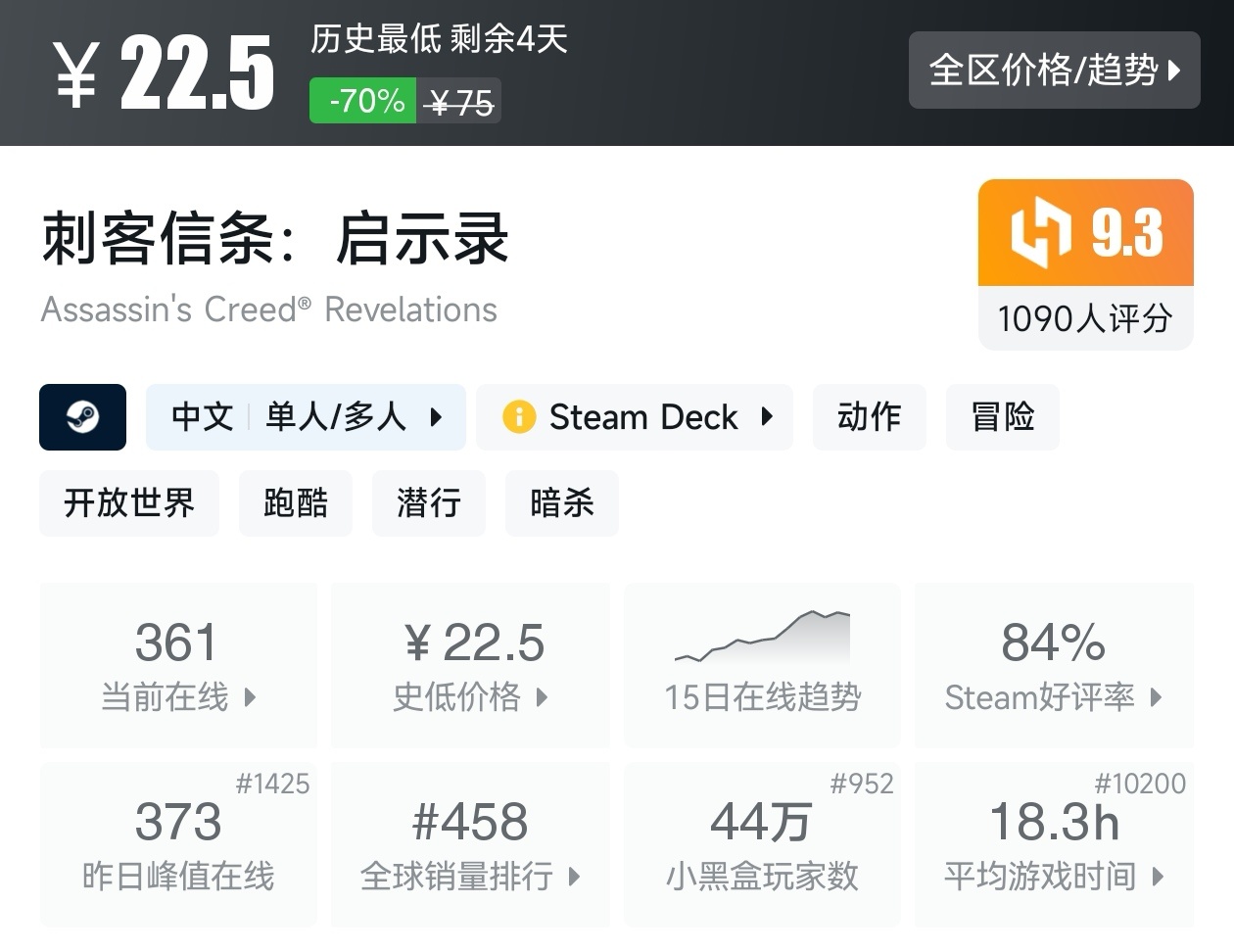The image size is (1234, 952).
Task: Open 史低价格 lowest price detail
Action: pyautogui.click(x=470, y=666)
